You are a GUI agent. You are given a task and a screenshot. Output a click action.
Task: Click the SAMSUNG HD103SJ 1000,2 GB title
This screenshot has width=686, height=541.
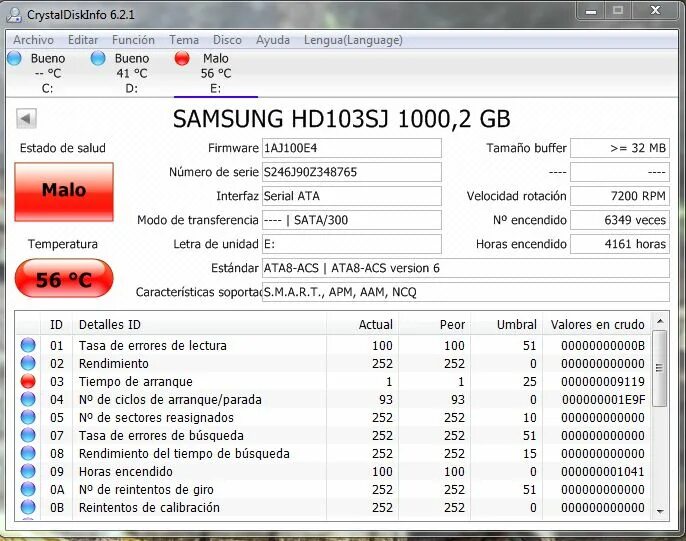click(342, 119)
